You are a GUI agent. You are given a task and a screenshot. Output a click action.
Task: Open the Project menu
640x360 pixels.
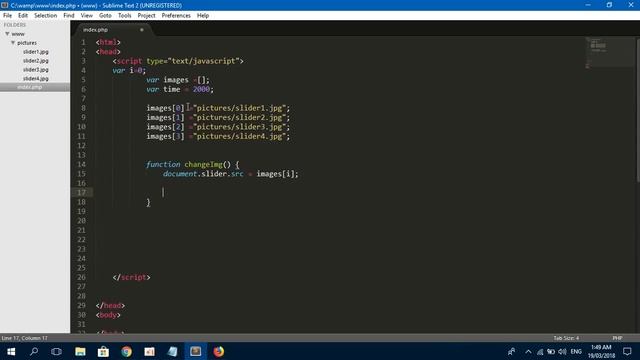pyautogui.click(x=147, y=16)
